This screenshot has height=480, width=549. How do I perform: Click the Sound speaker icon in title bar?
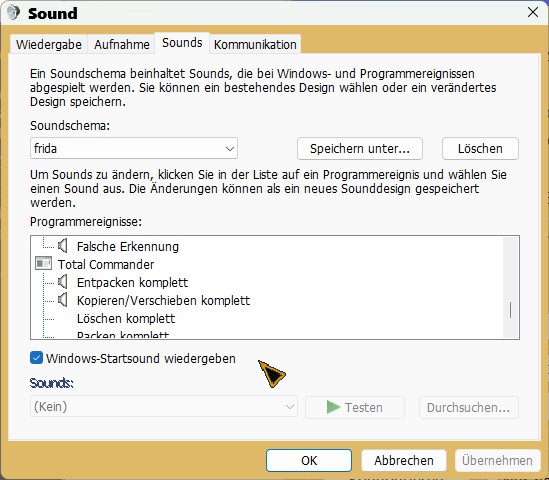[13, 13]
